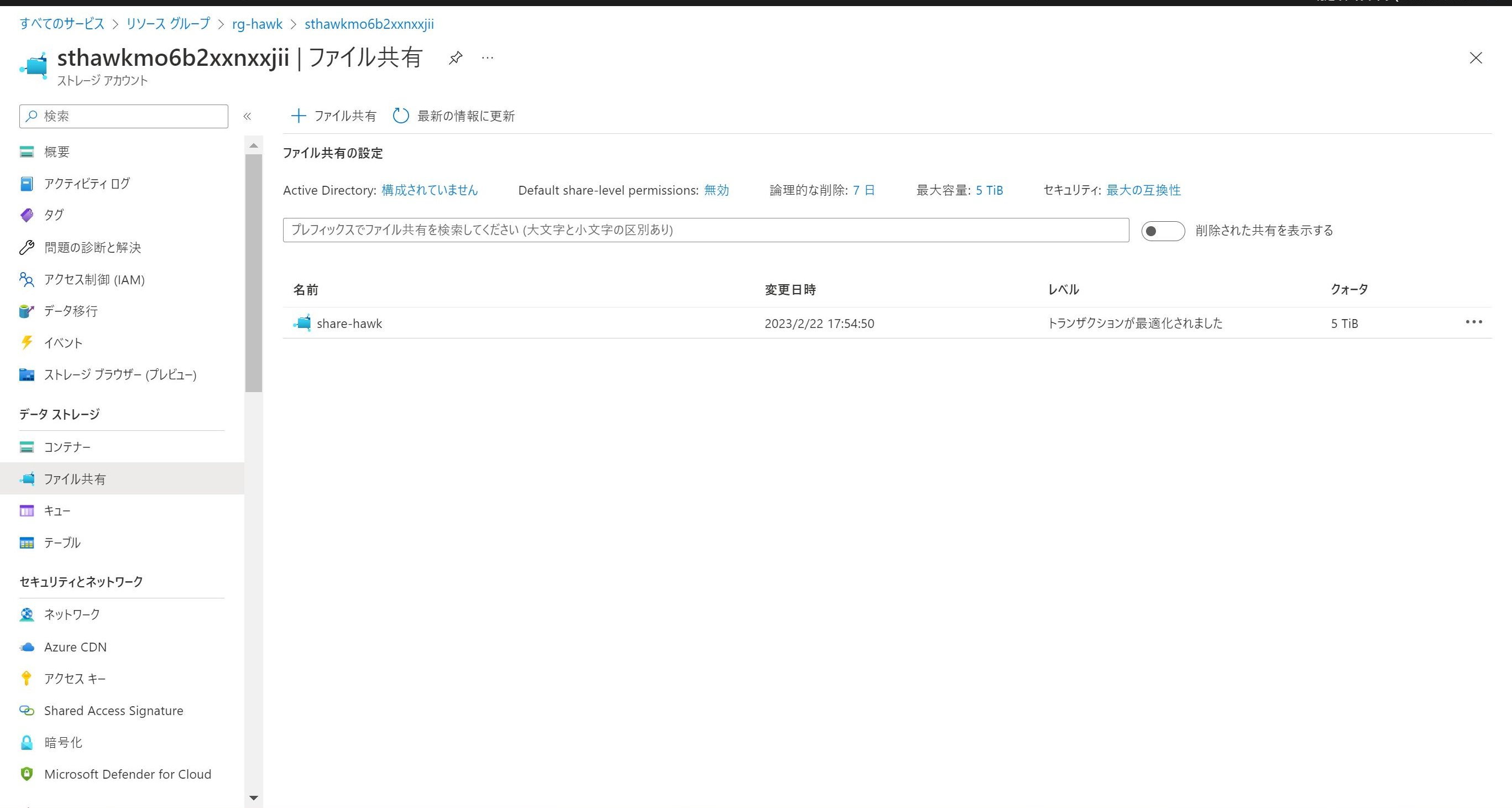Click the refresh icon to reload the list
Image resolution: width=1512 pixels, height=808 pixels.
[401, 116]
